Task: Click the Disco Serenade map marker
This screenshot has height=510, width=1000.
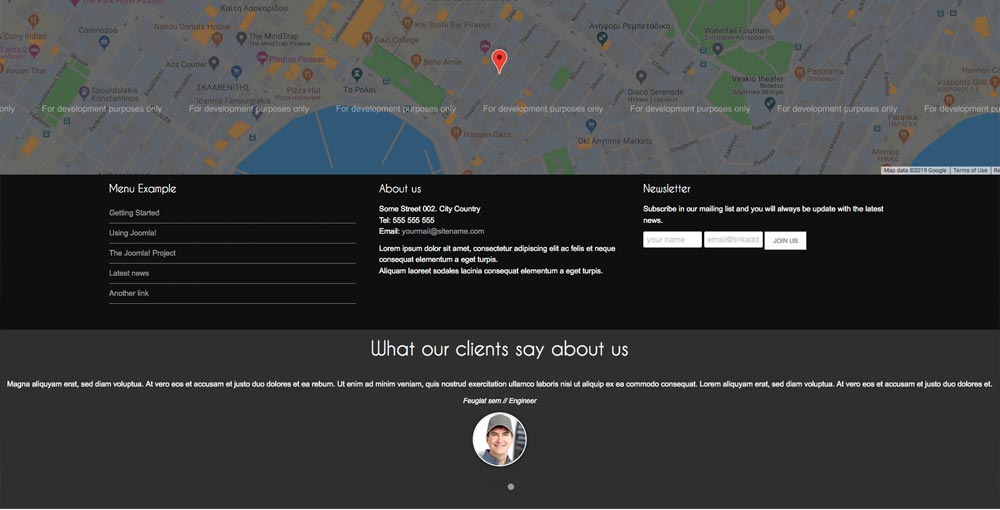Action: [641, 76]
